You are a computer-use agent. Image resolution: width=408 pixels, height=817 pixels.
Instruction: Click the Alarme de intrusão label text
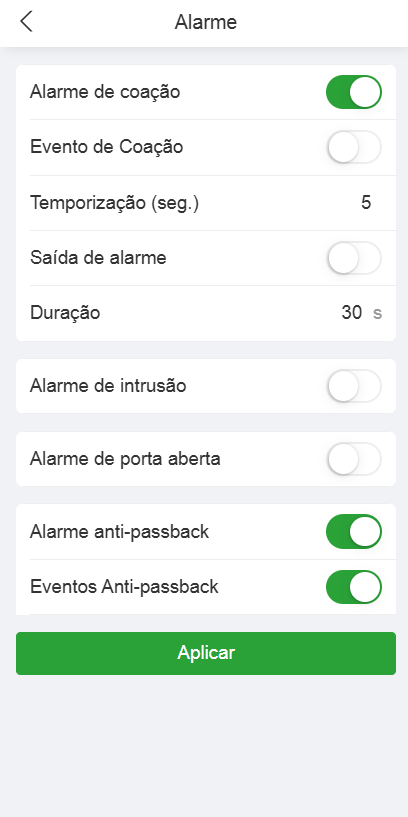(108, 386)
